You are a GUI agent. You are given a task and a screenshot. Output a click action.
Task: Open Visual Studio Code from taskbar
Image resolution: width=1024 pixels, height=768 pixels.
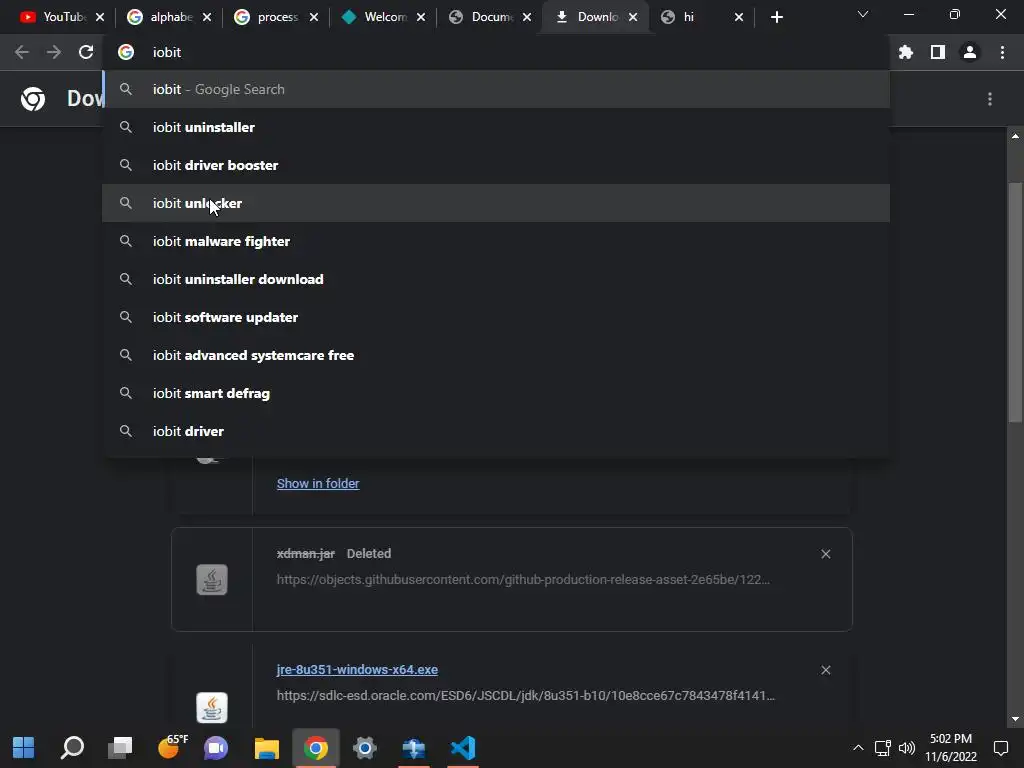[x=463, y=748]
